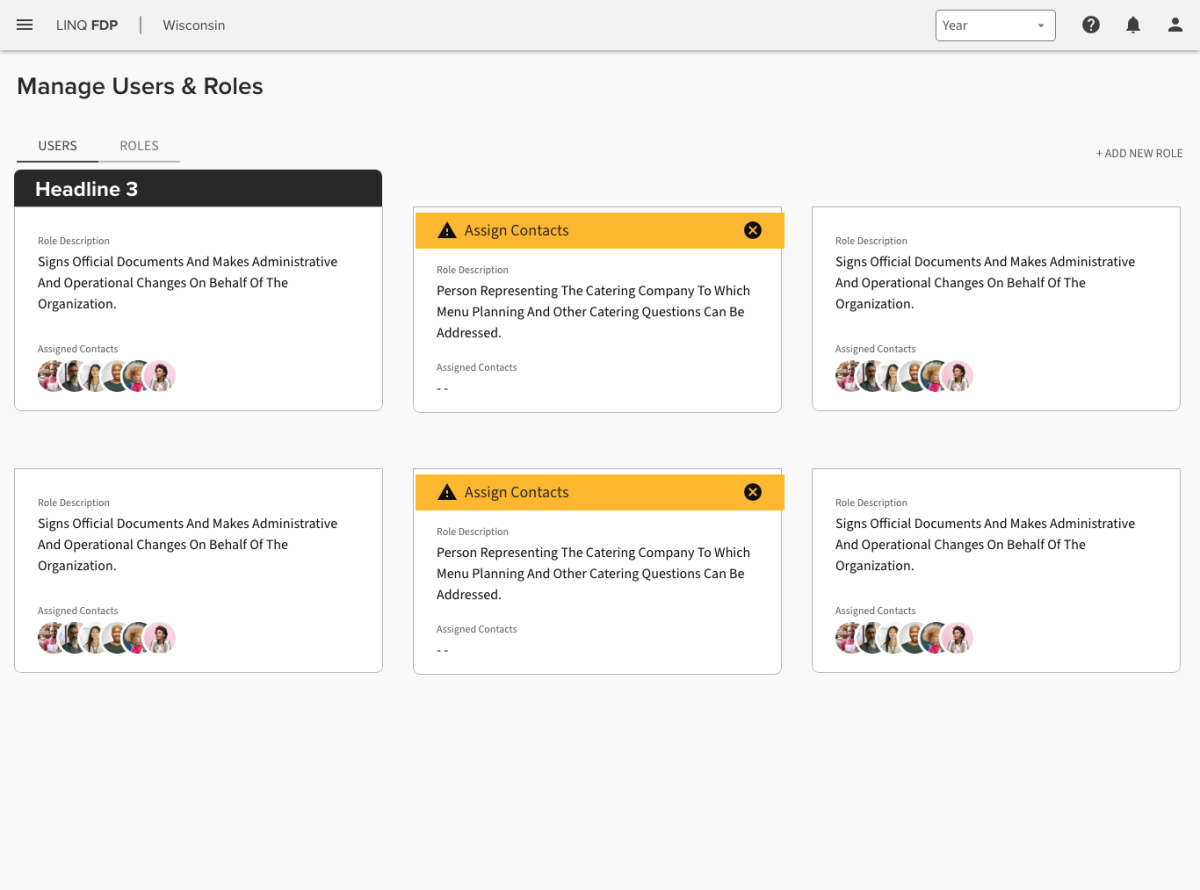Click the LINQ FDP logo link
The width and height of the screenshot is (1200, 890).
click(87, 25)
